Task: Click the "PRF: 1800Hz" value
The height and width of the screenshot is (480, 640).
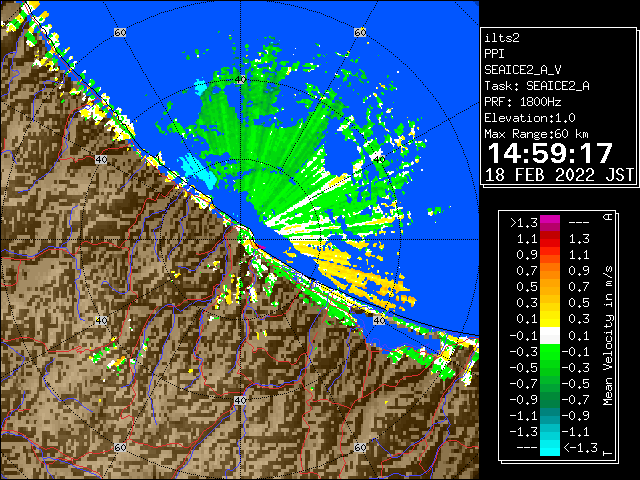Action: coord(523,102)
